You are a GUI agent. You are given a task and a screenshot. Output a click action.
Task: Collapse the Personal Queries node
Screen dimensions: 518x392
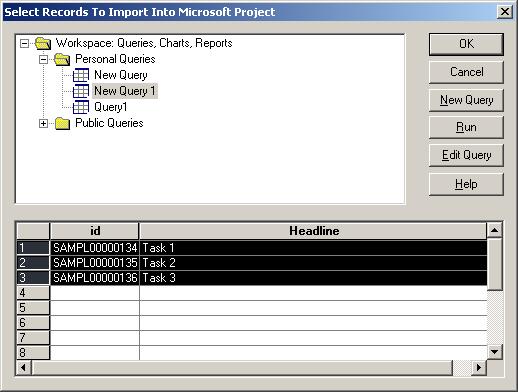(x=43, y=59)
